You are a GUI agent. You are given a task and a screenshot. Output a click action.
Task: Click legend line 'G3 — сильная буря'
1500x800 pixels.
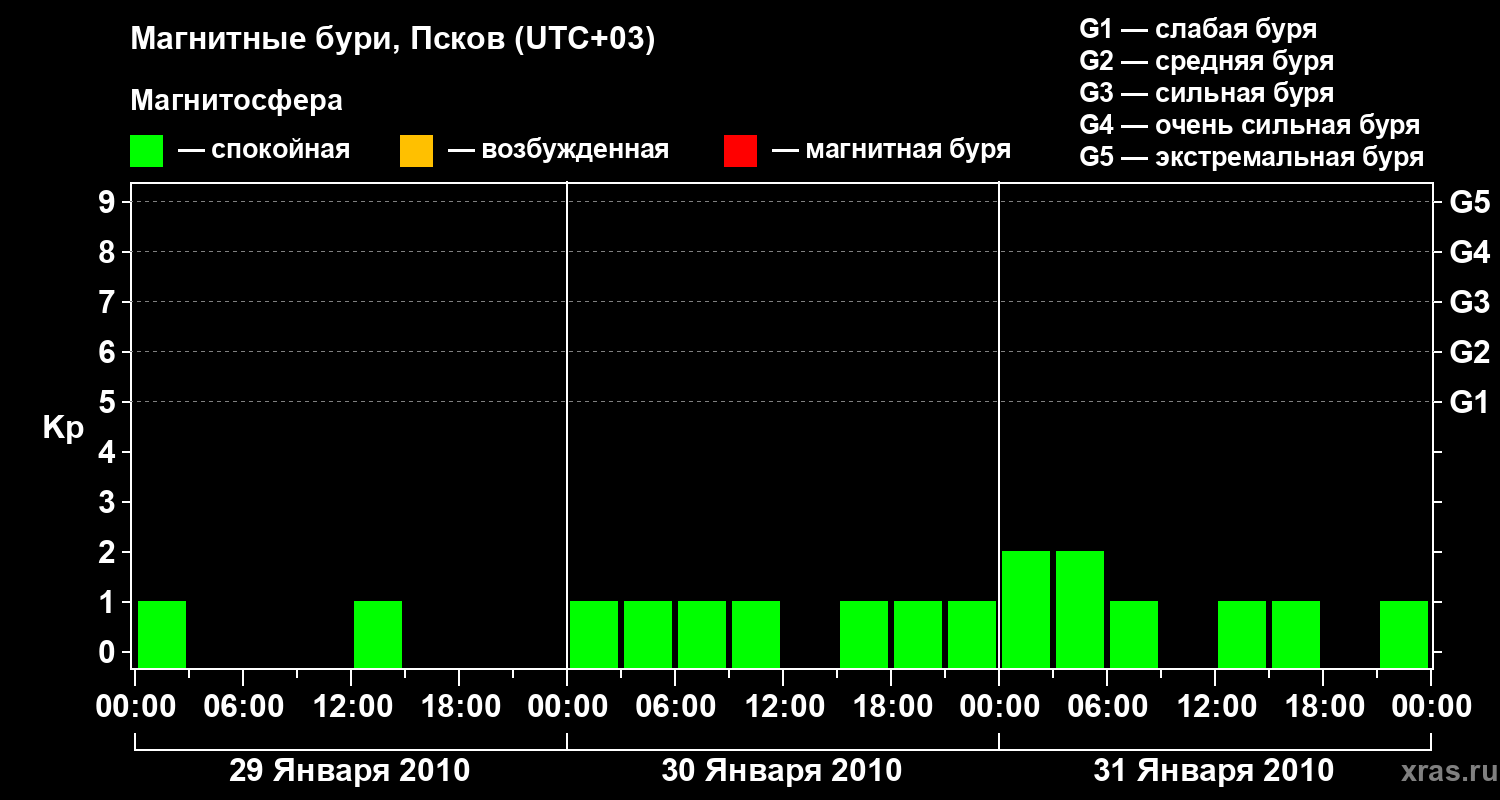click(1207, 93)
